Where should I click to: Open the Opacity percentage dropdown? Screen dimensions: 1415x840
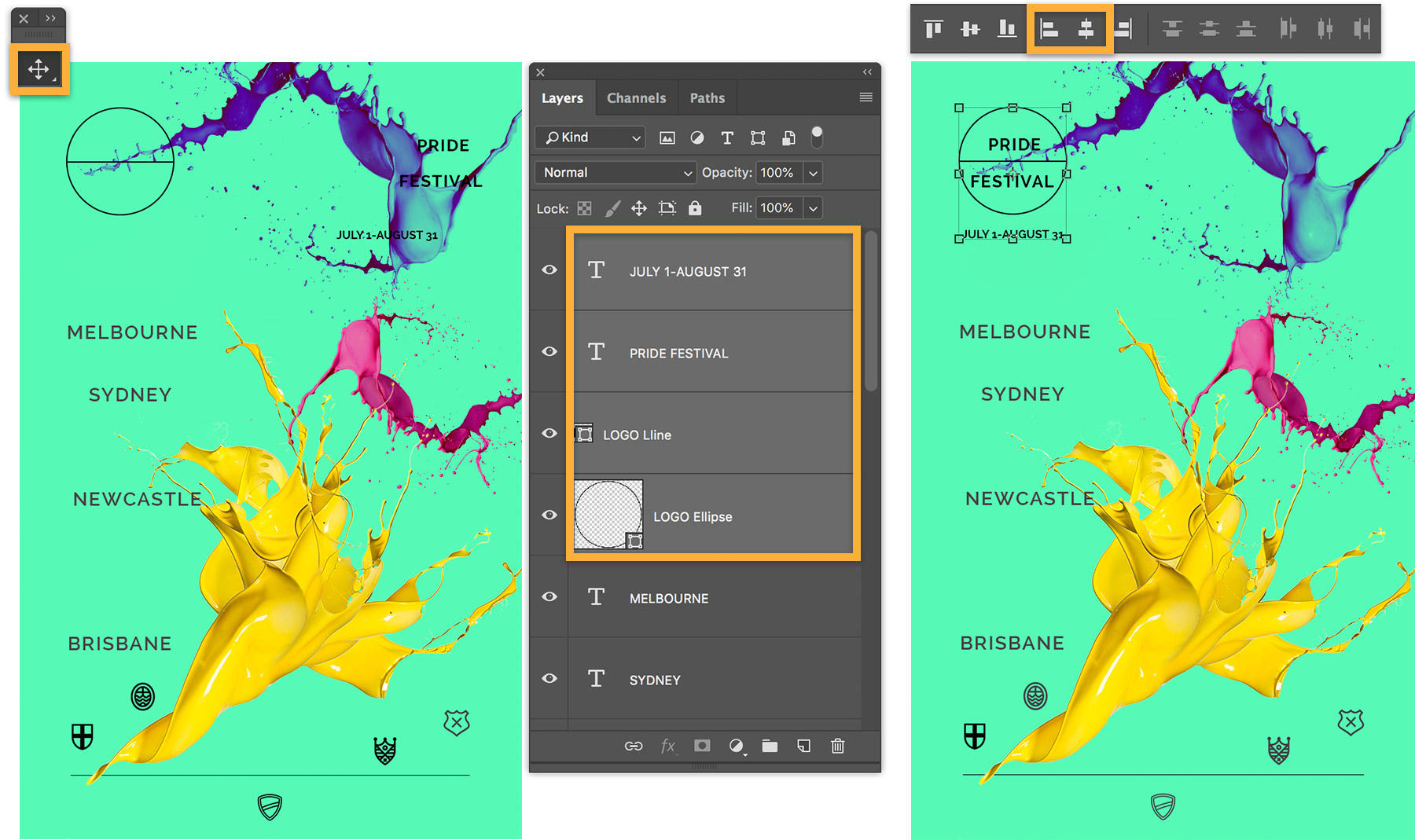[x=814, y=172]
